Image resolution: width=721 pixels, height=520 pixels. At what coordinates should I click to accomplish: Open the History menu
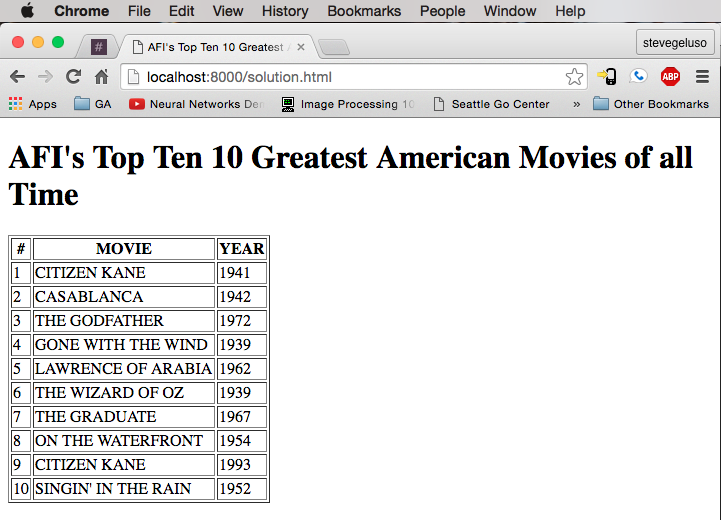285,11
